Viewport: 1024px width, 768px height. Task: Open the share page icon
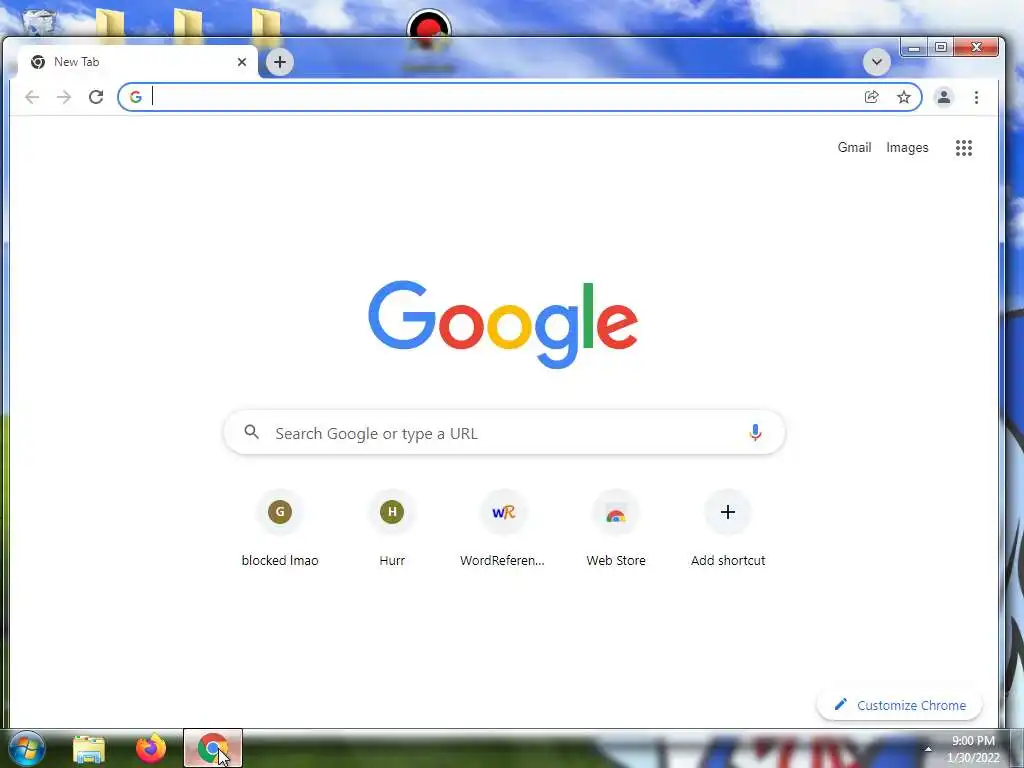click(x=871, y=97)
